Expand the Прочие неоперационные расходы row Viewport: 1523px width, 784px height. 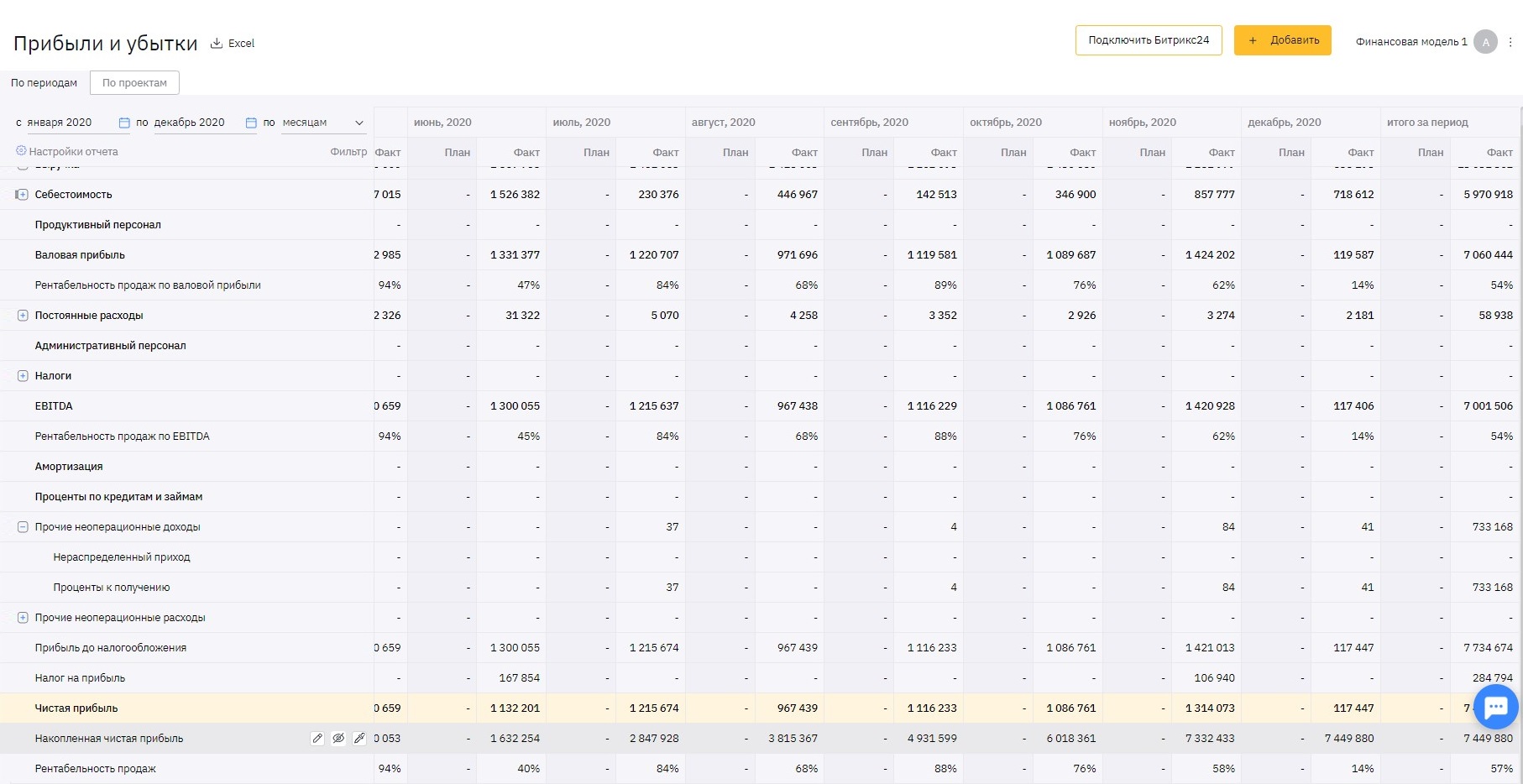(23, 618)
